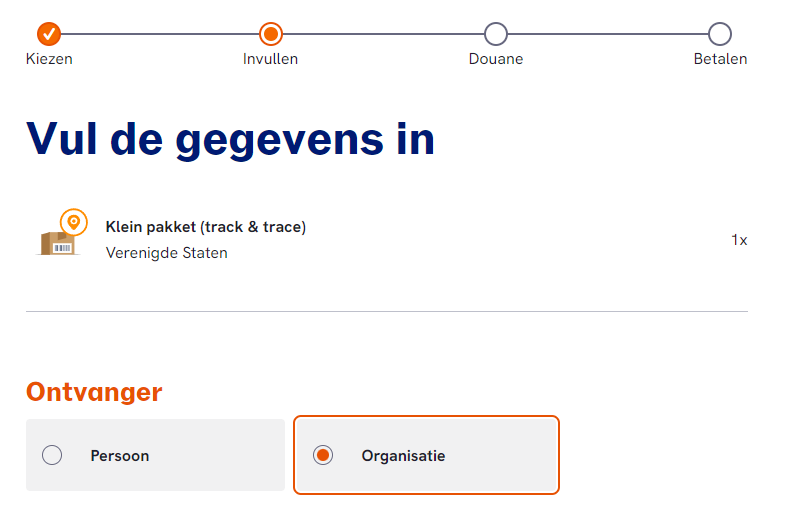810x530 pixels.
Task: Choose the Persoon label text
Action: pos(119,456)
